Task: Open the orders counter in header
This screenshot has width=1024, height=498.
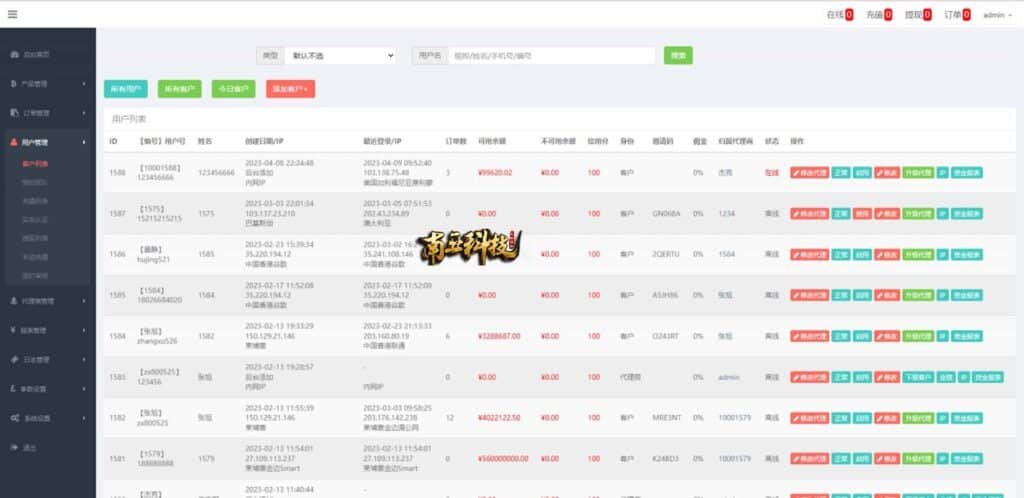Action: click(957, 14)
